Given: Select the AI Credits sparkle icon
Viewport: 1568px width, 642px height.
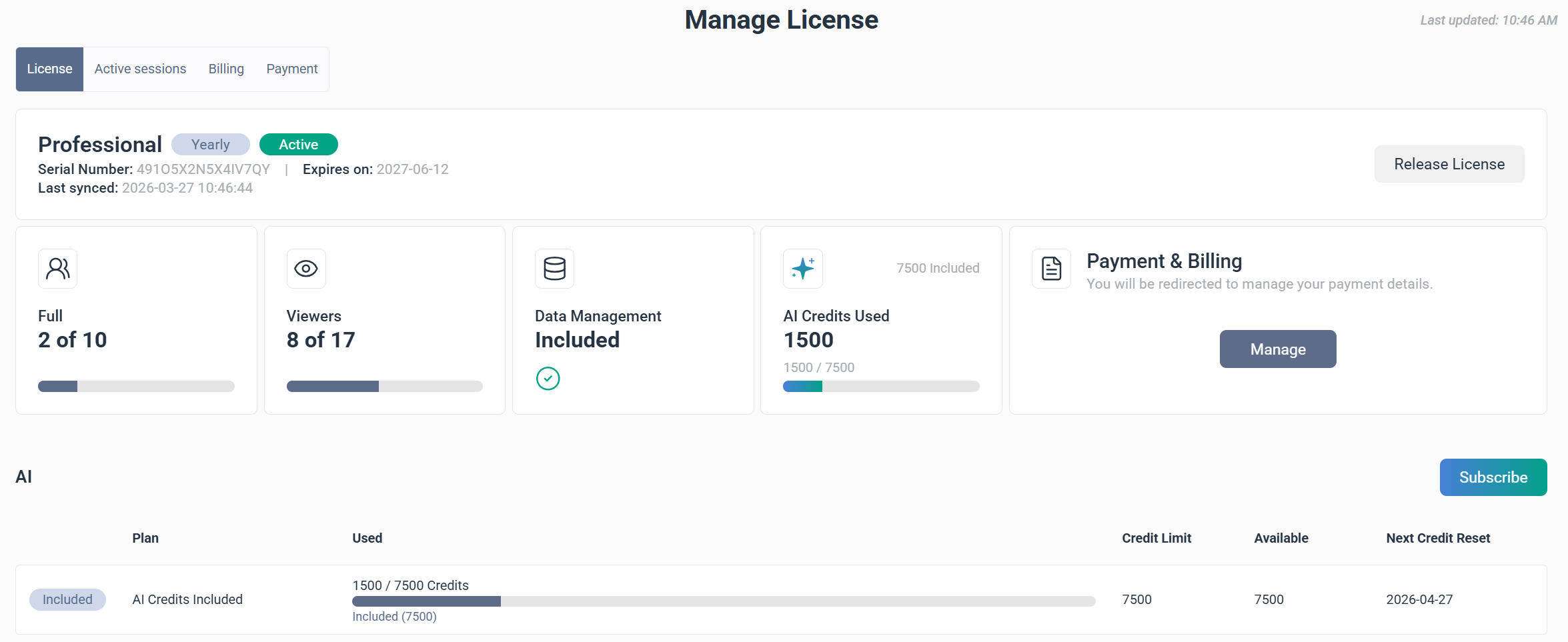Looking at the screenshot, I should 802,269.
